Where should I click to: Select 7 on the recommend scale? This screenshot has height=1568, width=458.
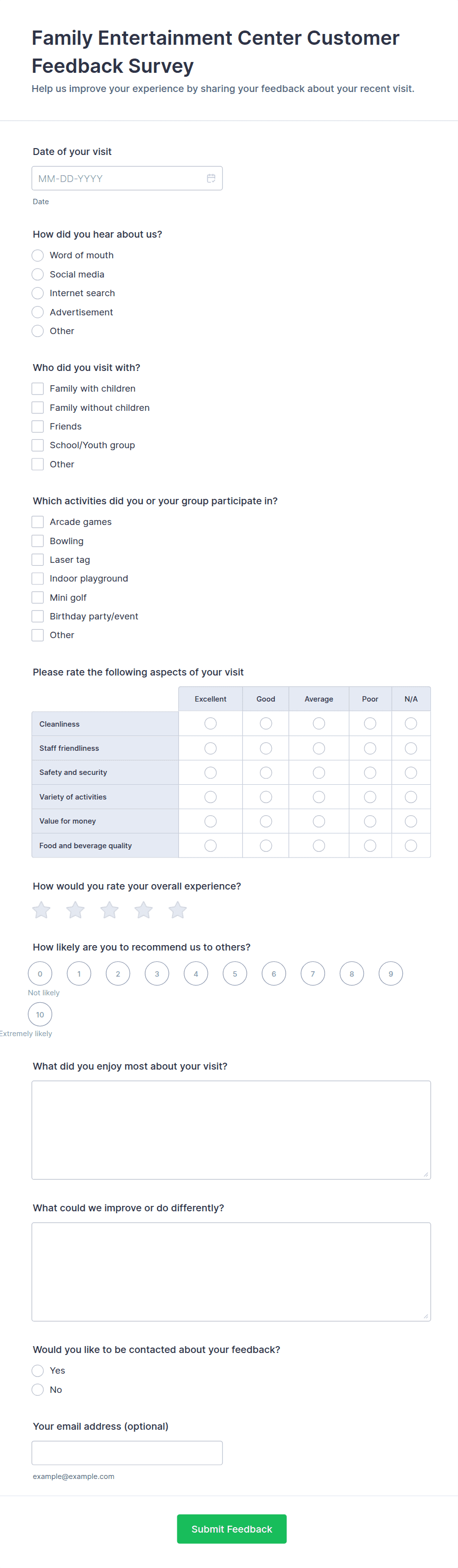[x=313, y=973]
